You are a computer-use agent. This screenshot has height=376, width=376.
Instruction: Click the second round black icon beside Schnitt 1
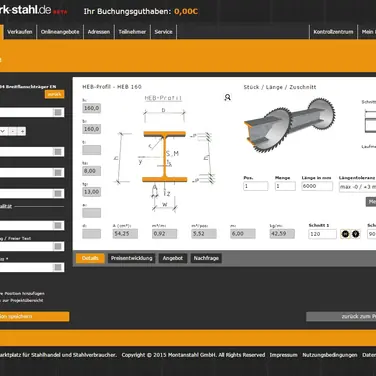tap(356, 234)
